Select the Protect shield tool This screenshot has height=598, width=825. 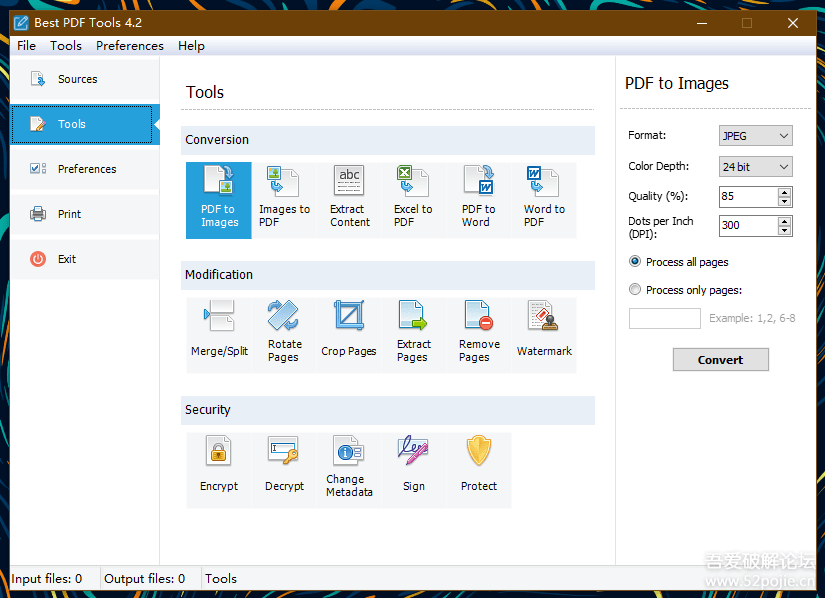pos(479,470)
